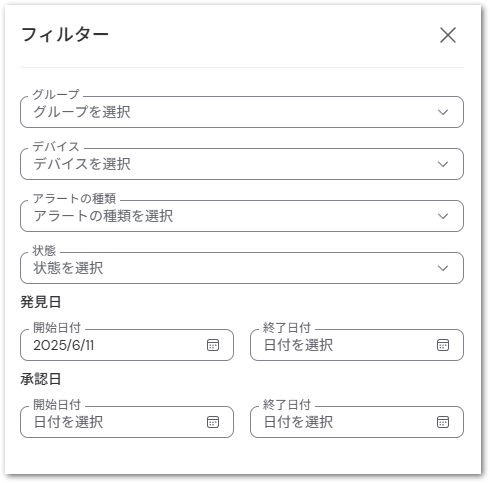Click the 2025/6/11 start date value
Screen dimensions: 490x483
64,345
